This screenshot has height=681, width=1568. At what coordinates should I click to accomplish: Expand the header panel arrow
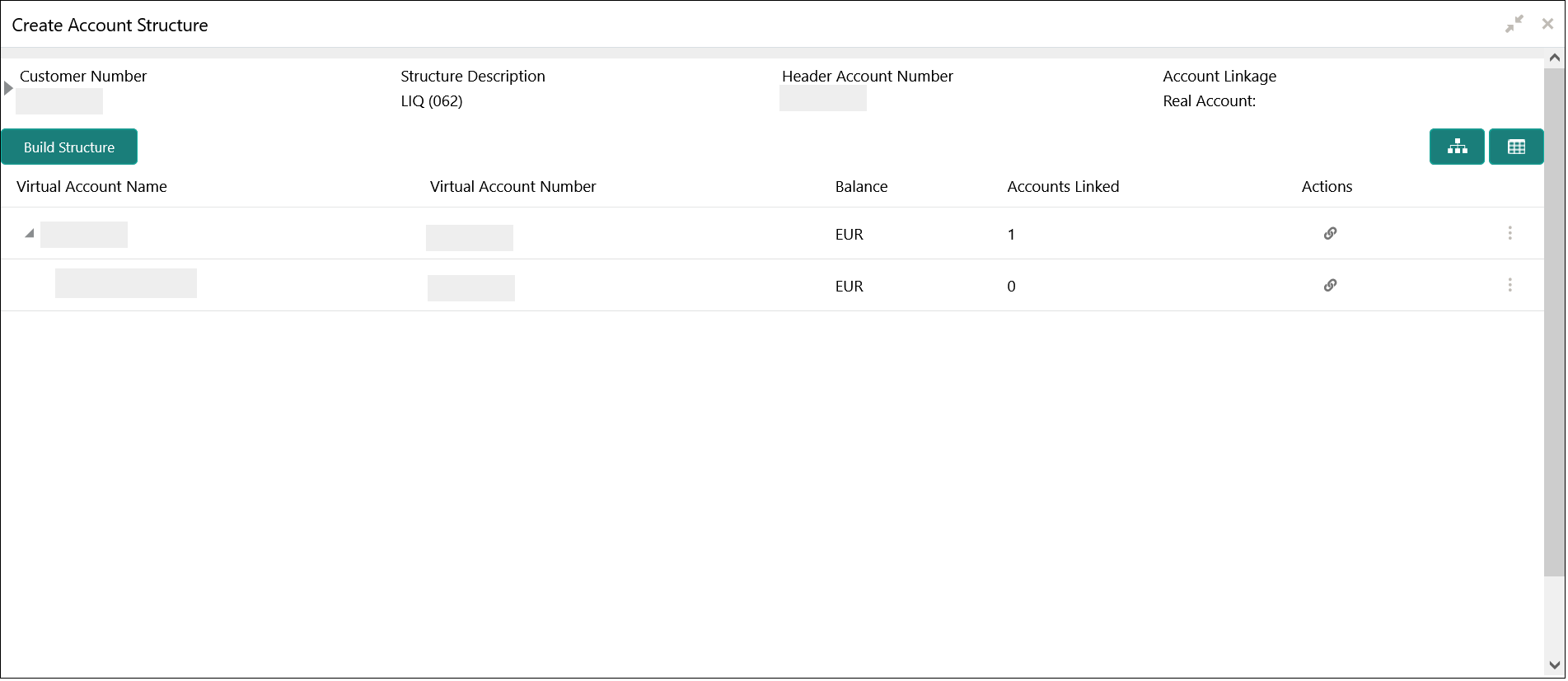(x=8, y=88)
